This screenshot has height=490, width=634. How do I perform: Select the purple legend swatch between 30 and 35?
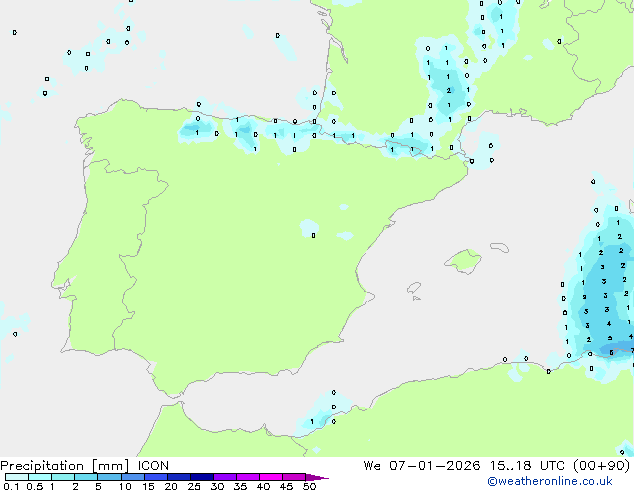(x=225, y=477)
